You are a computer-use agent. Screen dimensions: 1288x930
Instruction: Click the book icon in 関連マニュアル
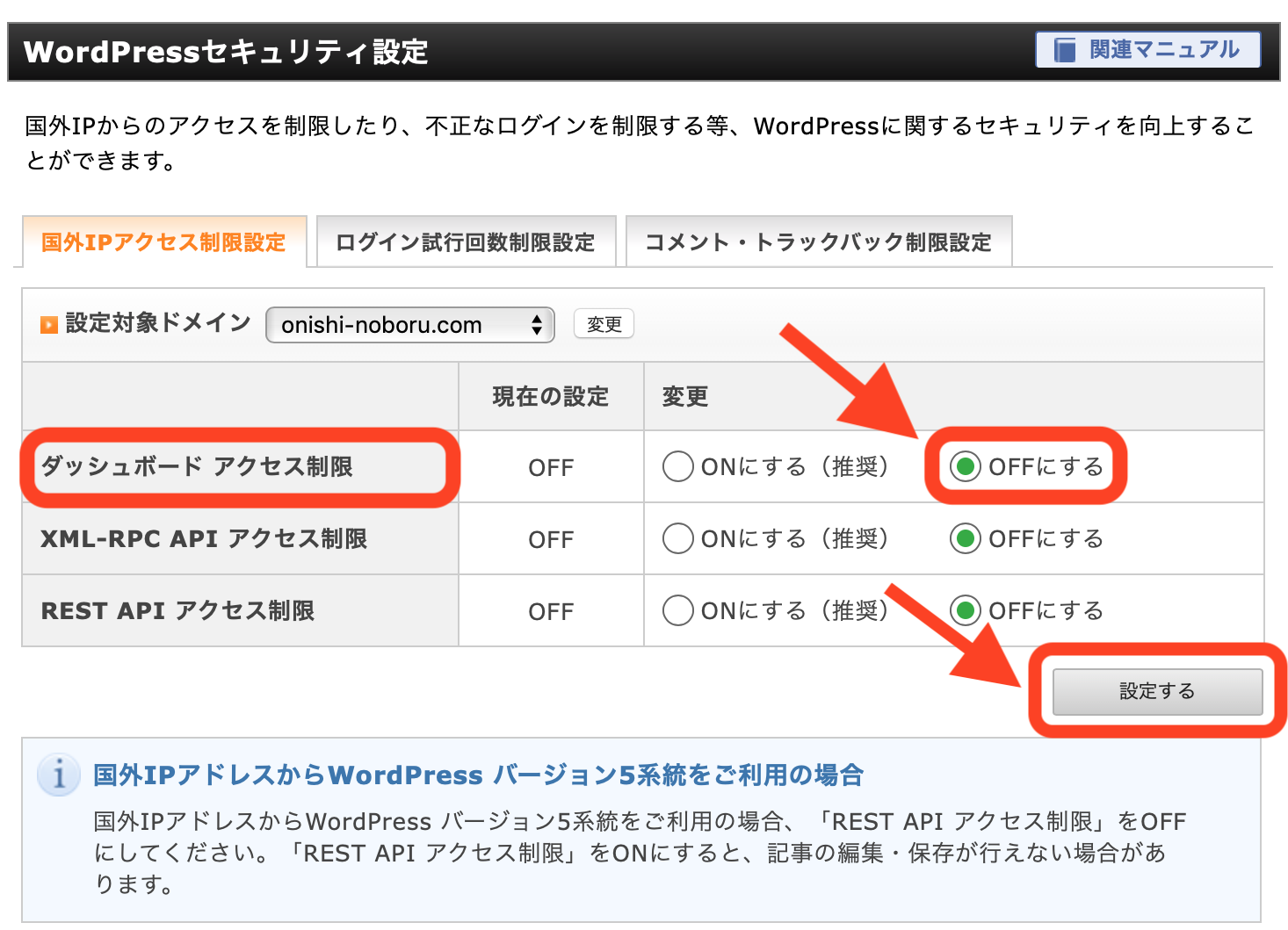(x=1064, y=50)
